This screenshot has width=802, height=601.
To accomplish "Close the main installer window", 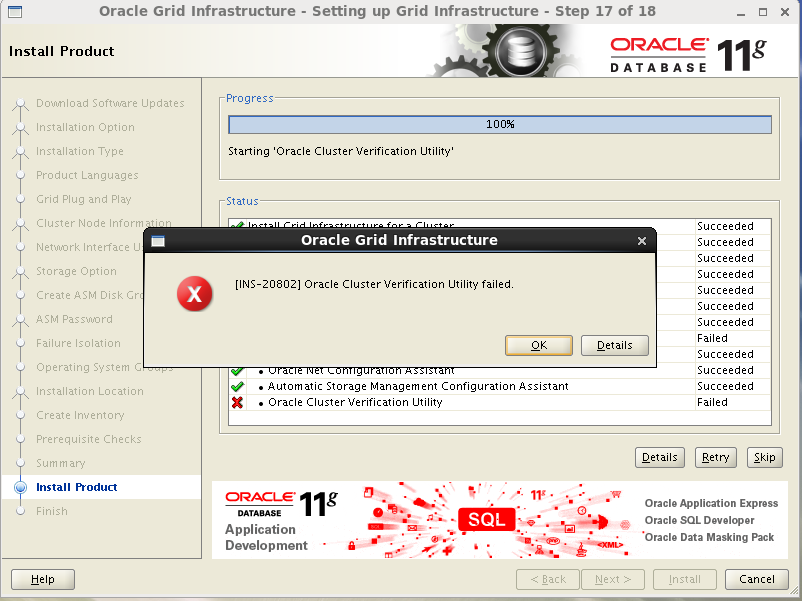I will click(x=785, y=12).
